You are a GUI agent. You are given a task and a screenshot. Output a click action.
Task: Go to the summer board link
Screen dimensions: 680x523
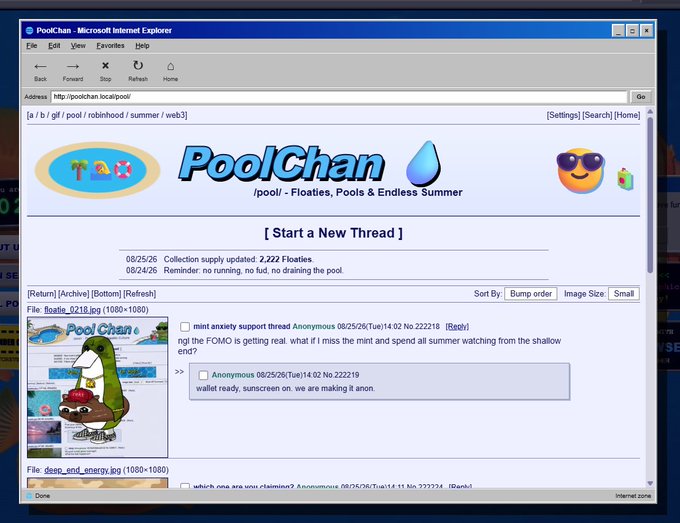click(144, 115)
